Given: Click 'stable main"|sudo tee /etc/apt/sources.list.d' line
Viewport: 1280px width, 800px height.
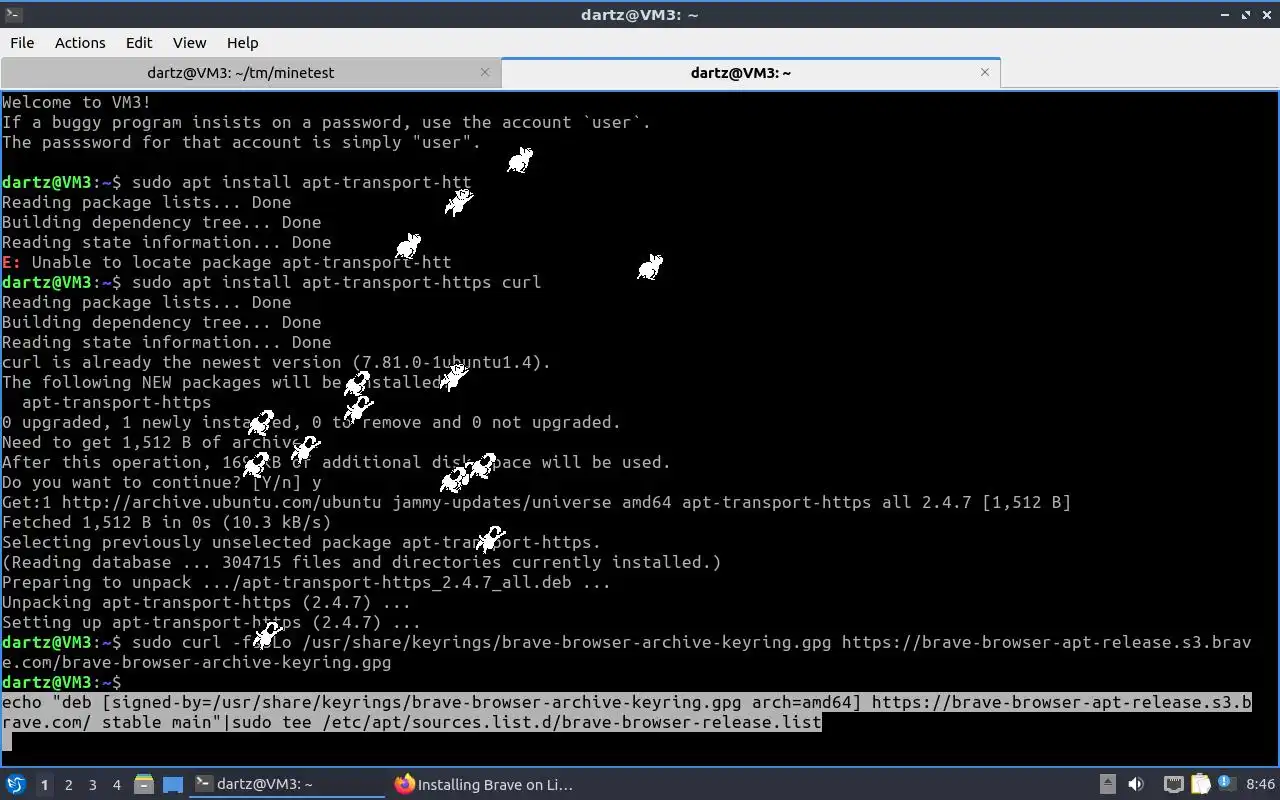Looking at the screenshot, I should click(411, 722).
